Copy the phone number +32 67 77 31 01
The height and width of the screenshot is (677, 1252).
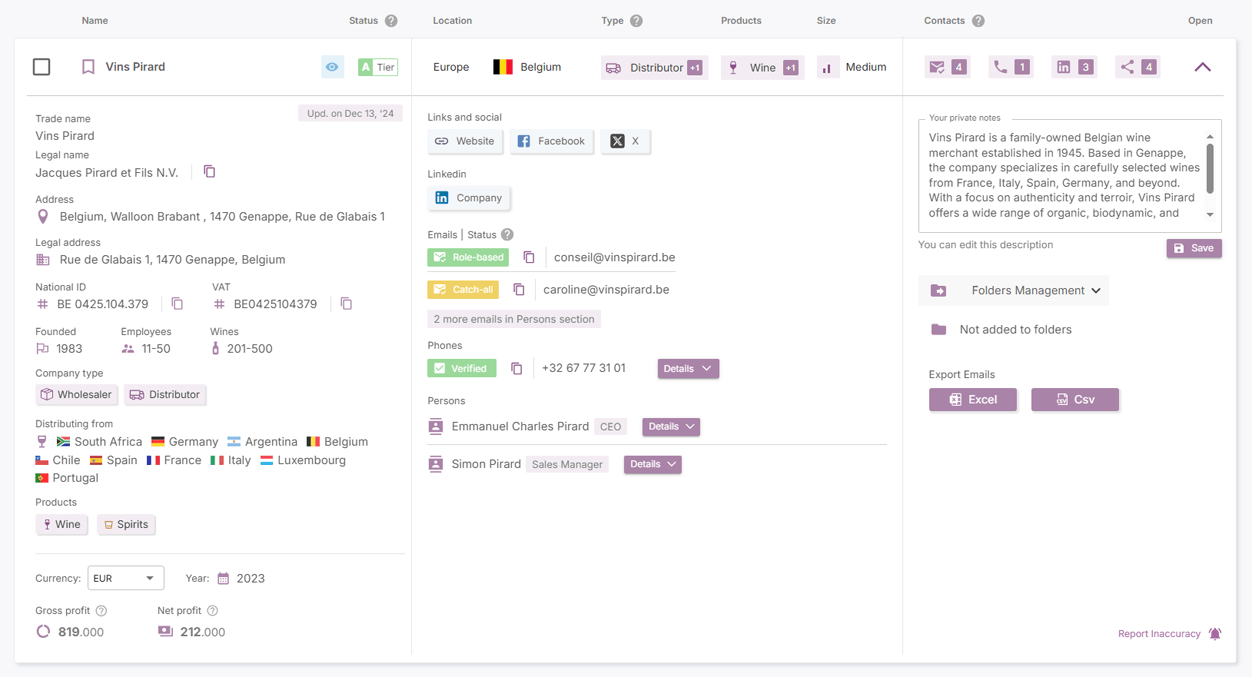[x=517, y=368]
